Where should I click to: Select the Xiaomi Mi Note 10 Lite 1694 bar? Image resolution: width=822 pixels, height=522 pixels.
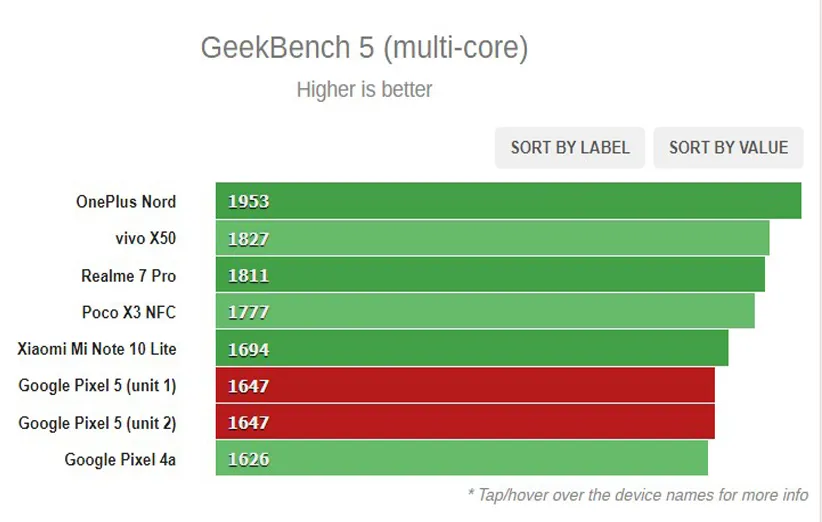point(472,349)
